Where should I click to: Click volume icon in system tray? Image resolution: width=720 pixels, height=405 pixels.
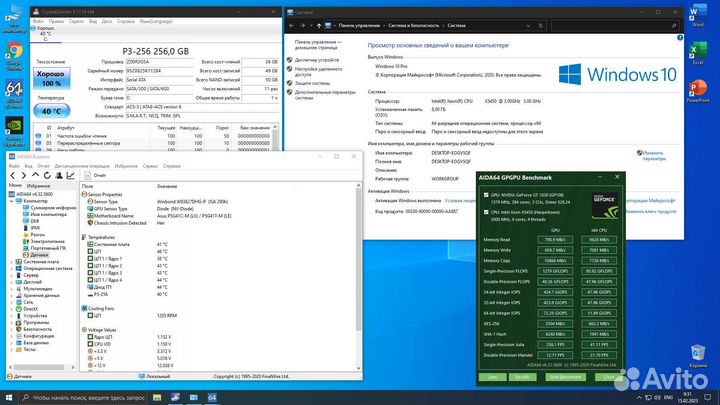tap(657, 397)
